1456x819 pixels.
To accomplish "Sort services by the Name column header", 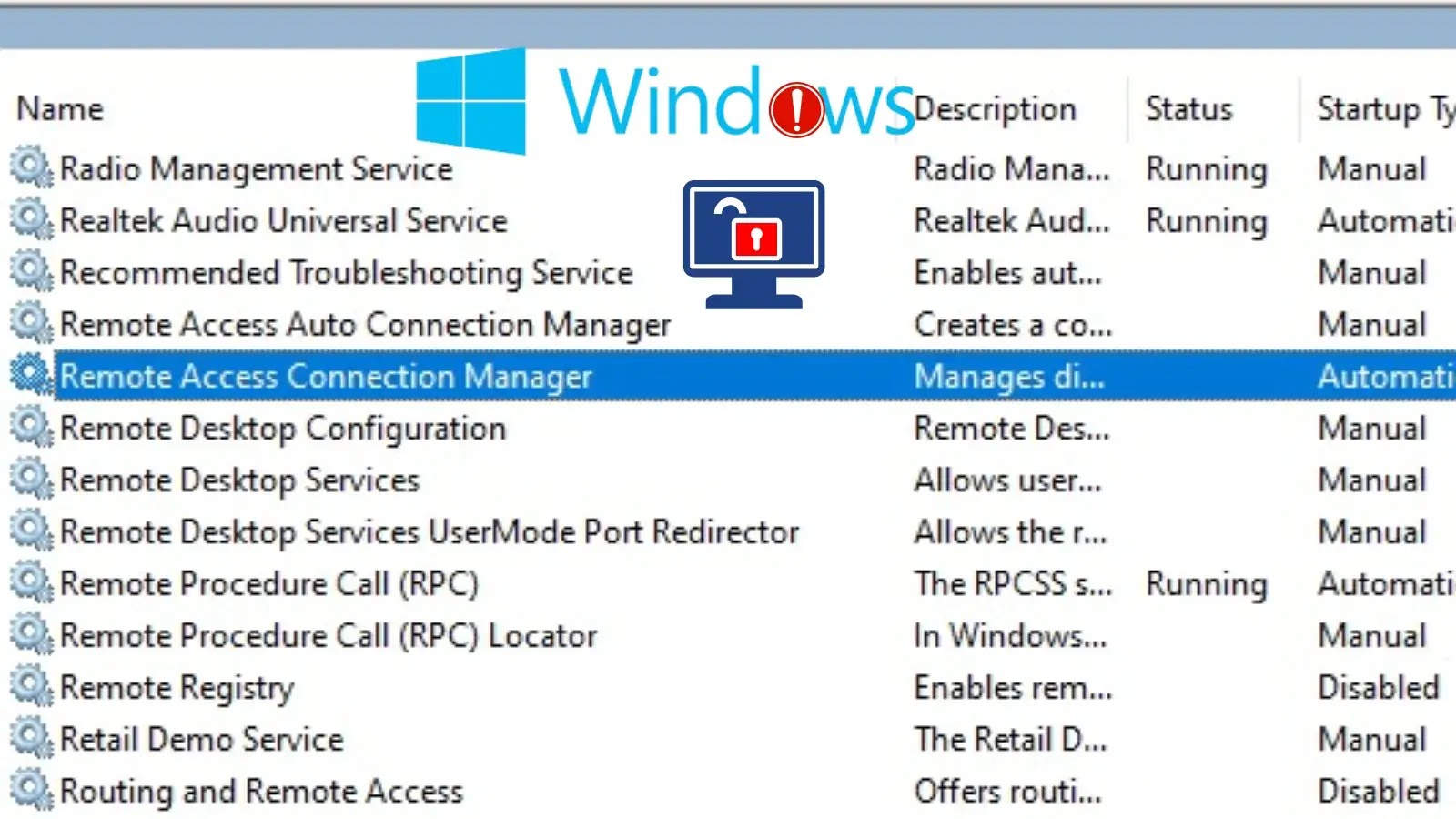I will pyautogui.click(x=60, y=107).
